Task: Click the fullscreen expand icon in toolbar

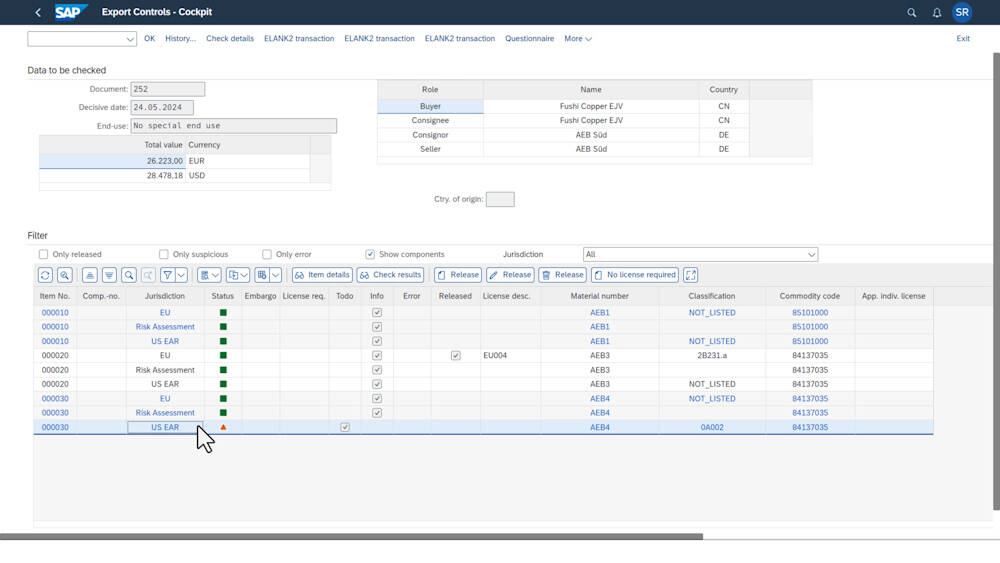Action: pos(690,275)
